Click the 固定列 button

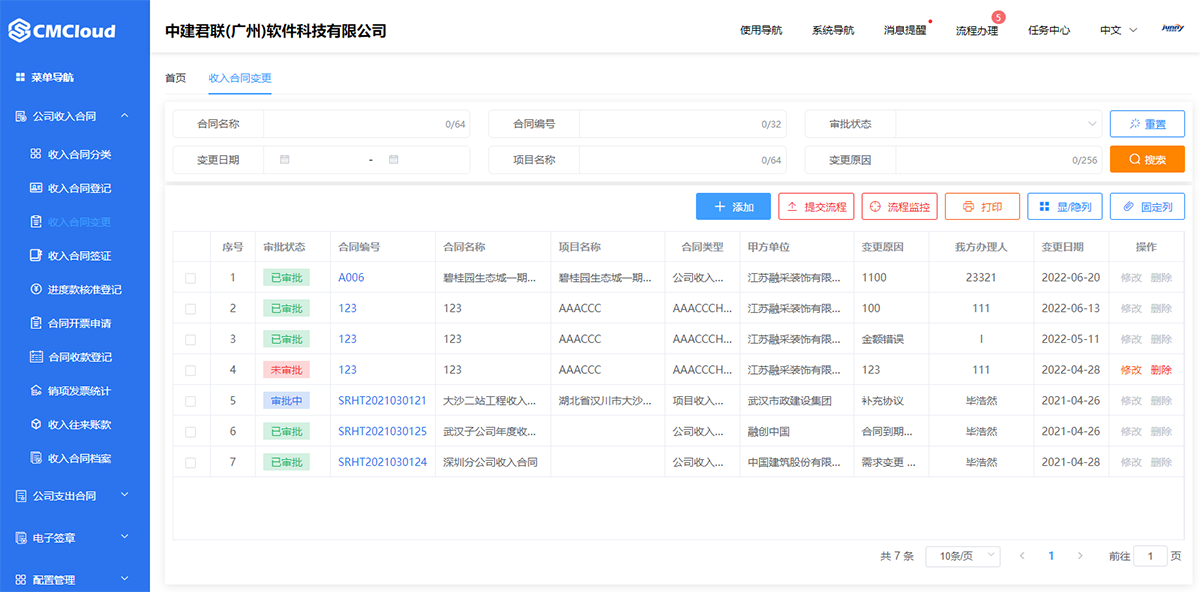tap(1147, 207)
